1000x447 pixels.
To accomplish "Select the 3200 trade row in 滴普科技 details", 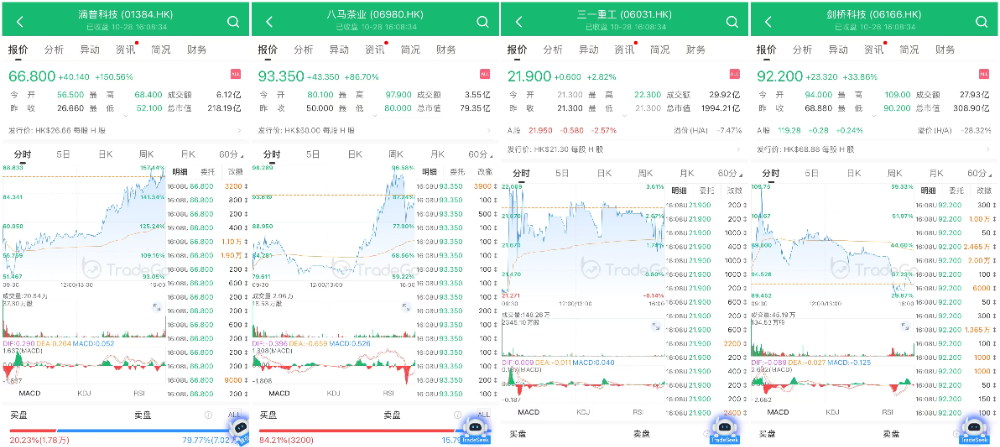I will click(x=207, y=186).
